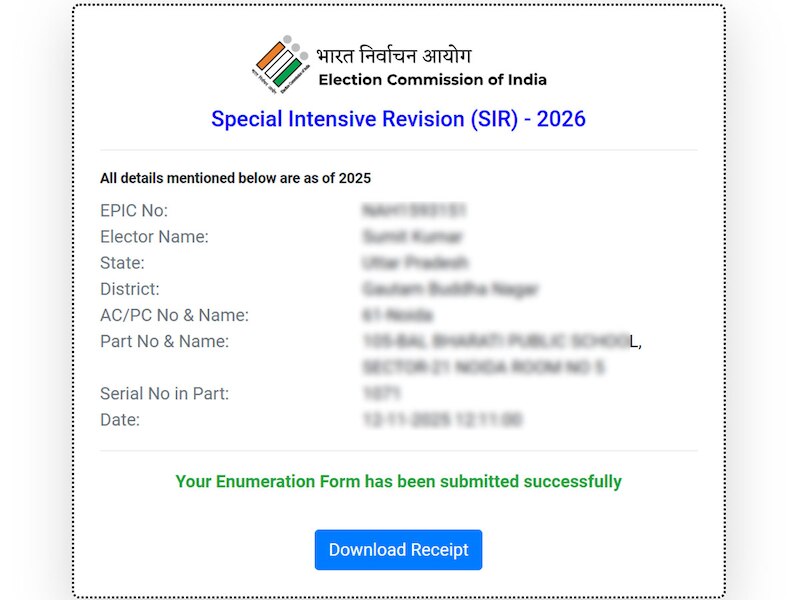The width and height of the screenshot is (800, 600).
Task: Click the Download Receipt button
Action: (398, 550)
